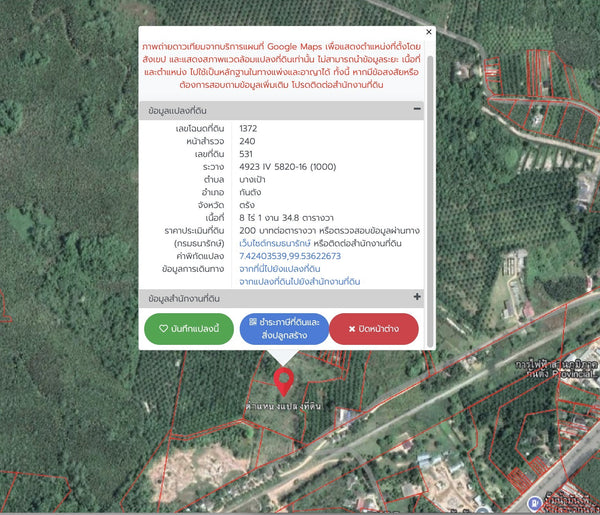600x515 pixels.
Task: Click the red map location pin
Action: pyautogui.click(x=284, y=381)
